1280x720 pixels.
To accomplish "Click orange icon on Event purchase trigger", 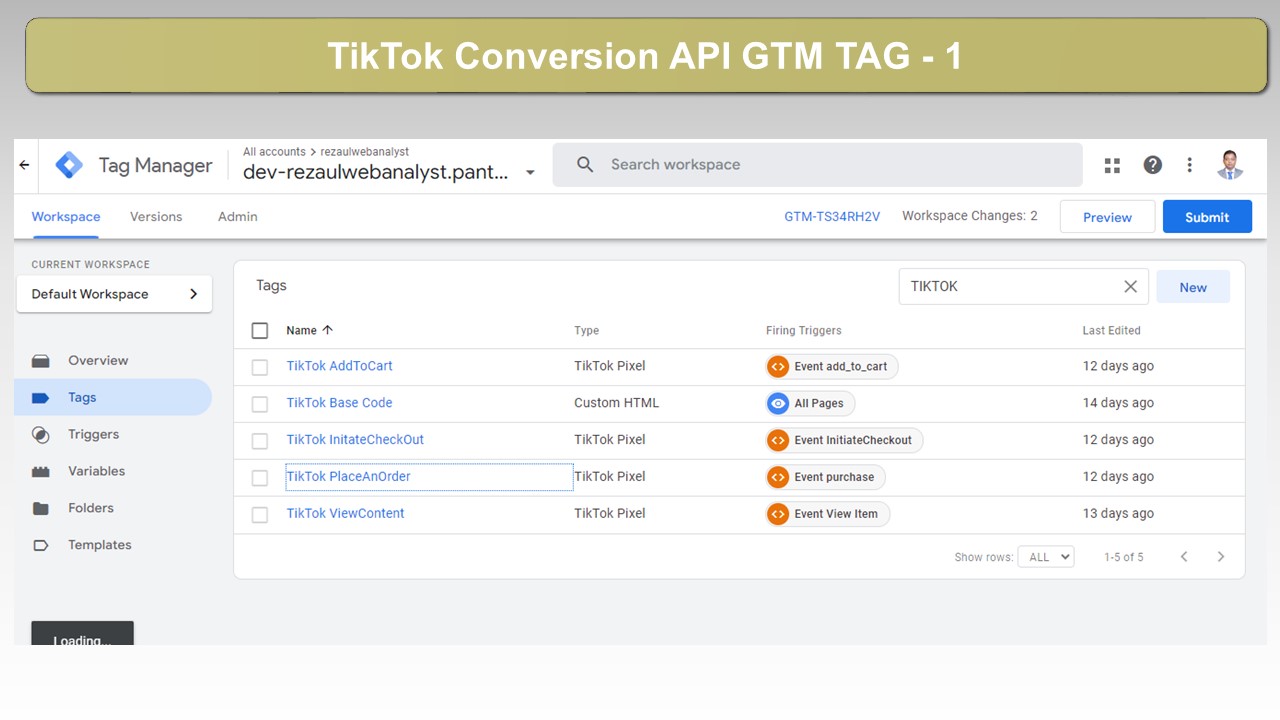I will point(778,477).
